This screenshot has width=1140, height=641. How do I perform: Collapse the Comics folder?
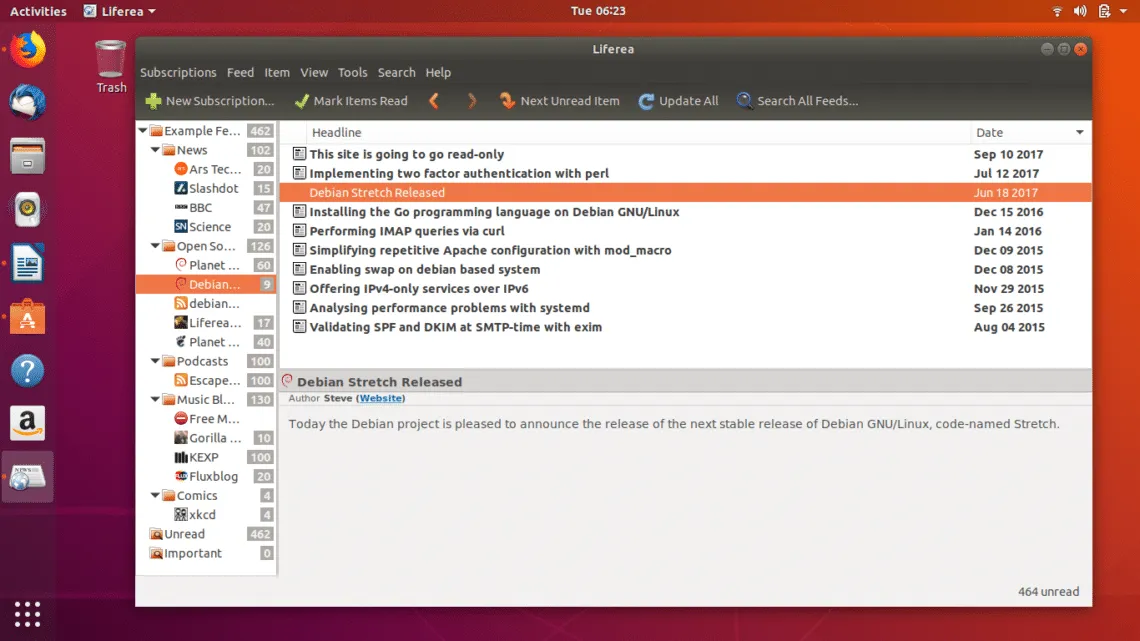coord(155,496)
